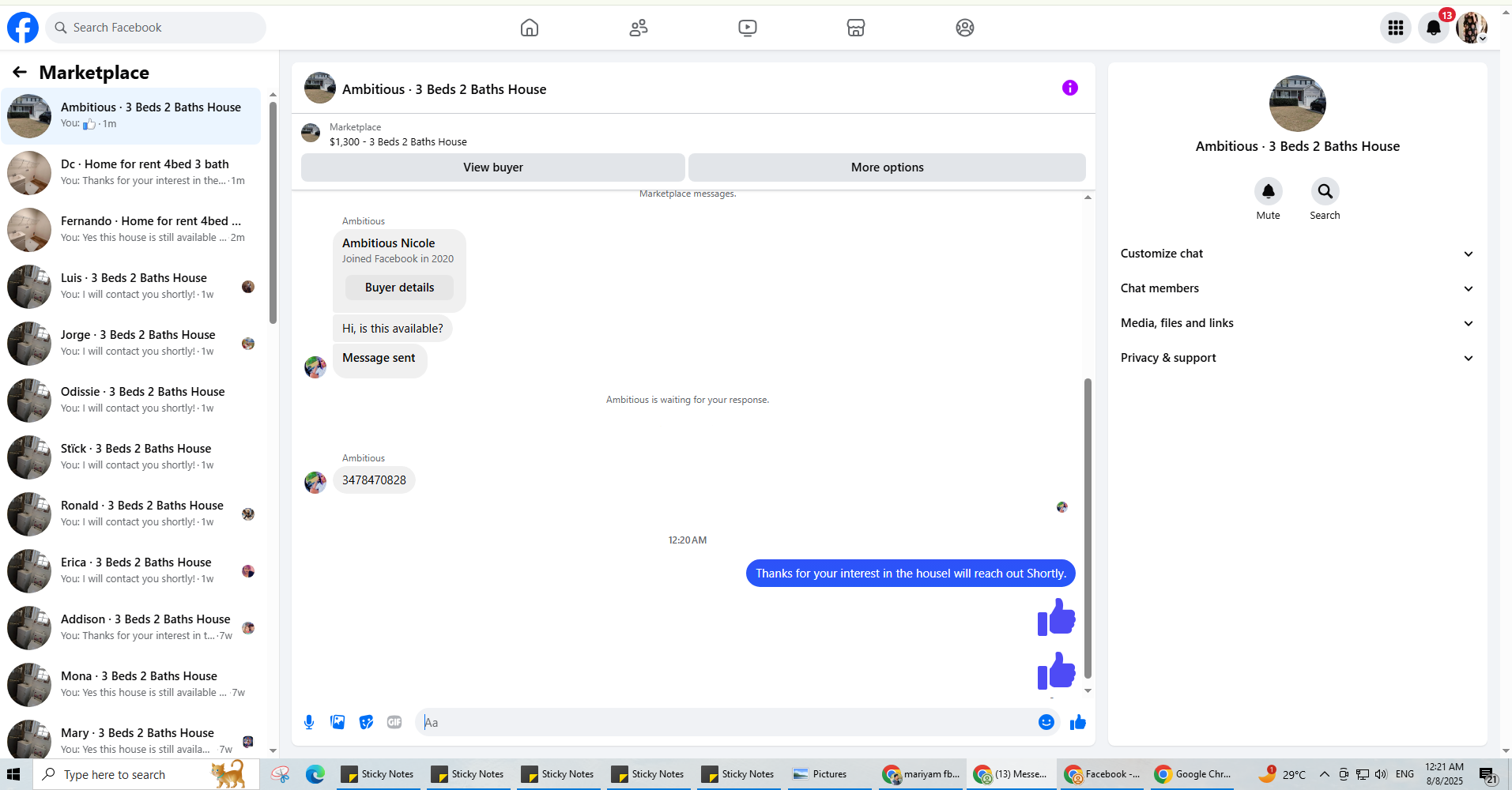Image resolution: width=1512 pixels, height=790 pixels.
Task: Expand the Privacy & support section
Action: tap(1298, 358)
